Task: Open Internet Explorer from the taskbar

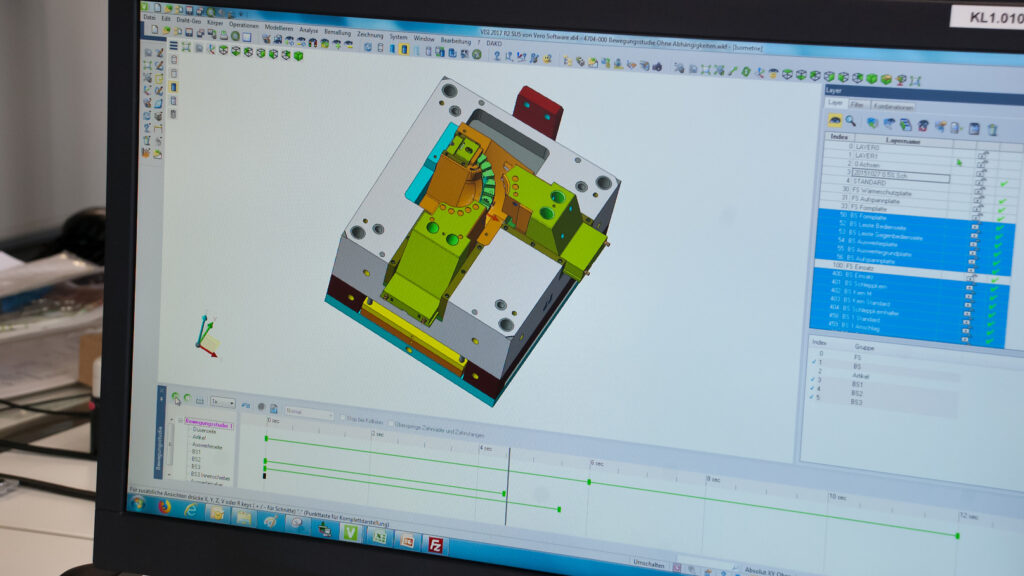Action: click(190, 511)
